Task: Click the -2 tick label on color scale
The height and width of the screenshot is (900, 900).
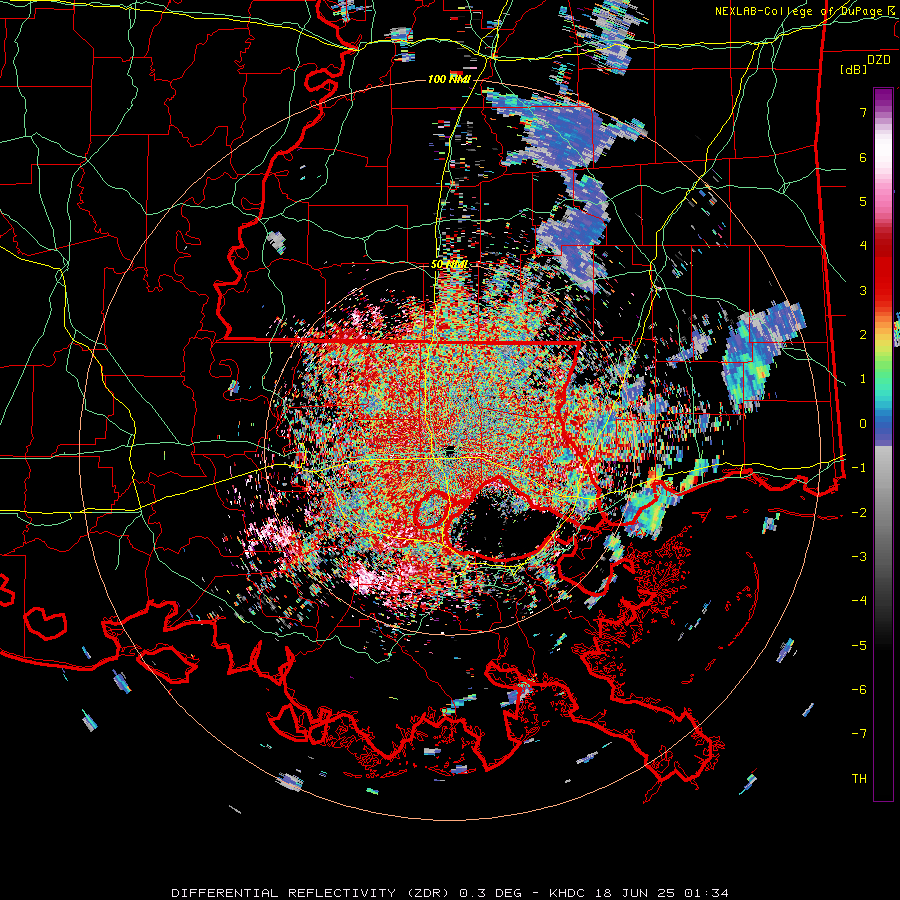Action: pos(859,513)
